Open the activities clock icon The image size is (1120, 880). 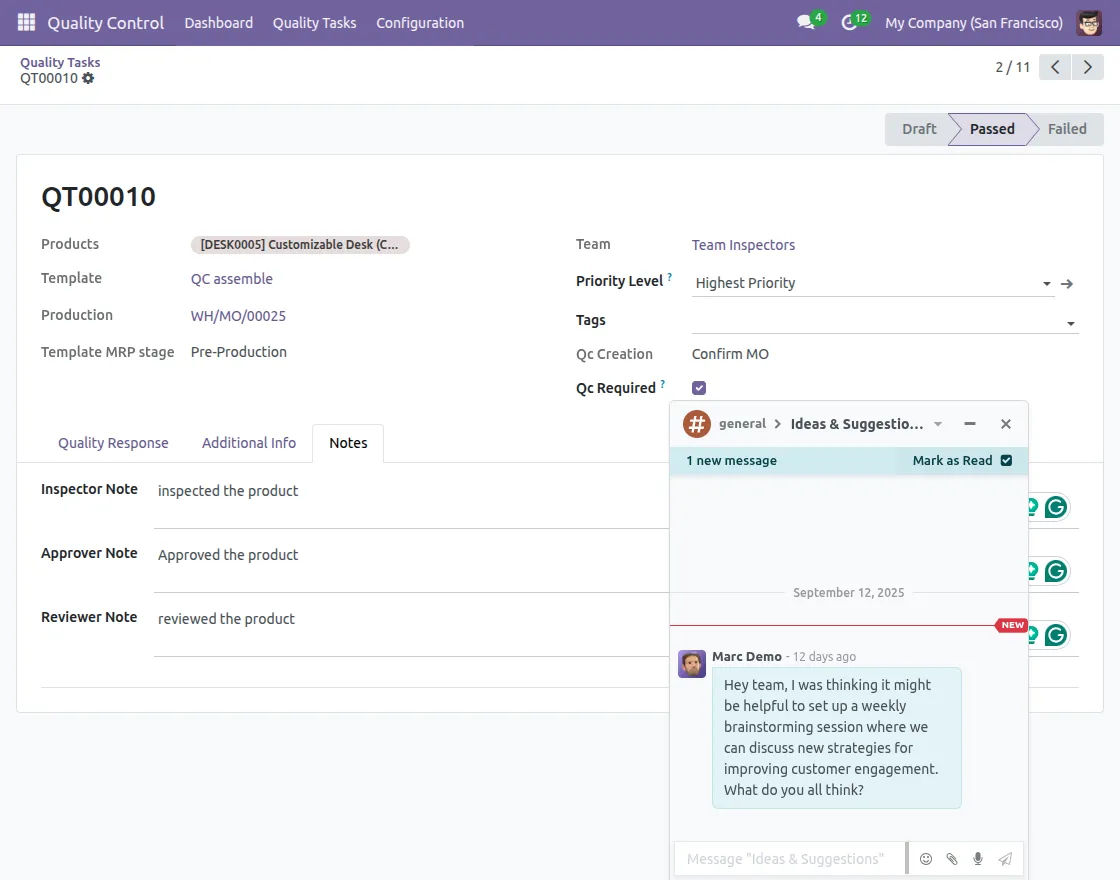[x=850, y=22]
